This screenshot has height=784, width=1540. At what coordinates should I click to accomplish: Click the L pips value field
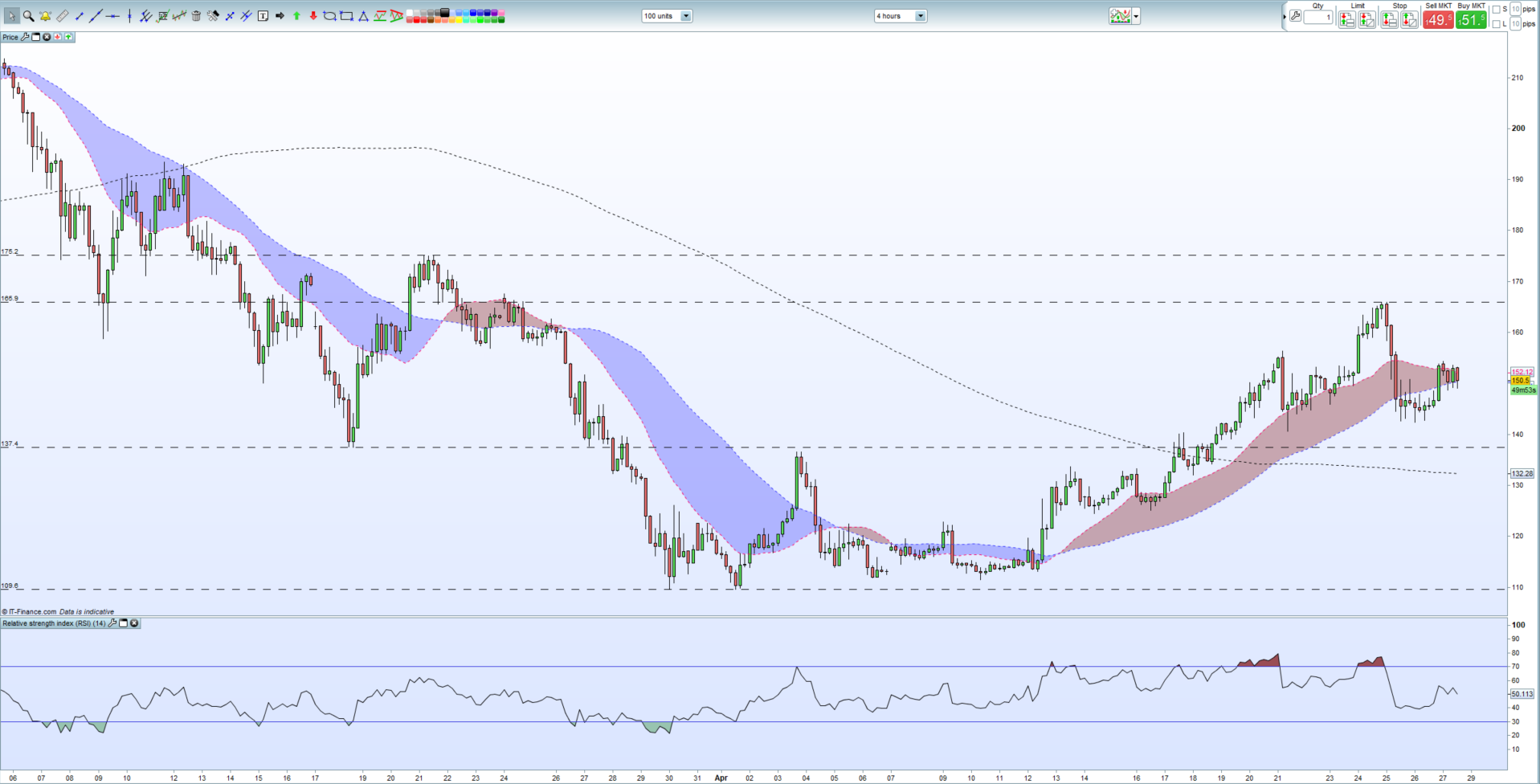[1515, 24]
